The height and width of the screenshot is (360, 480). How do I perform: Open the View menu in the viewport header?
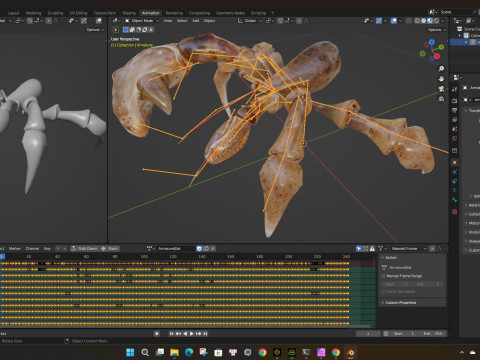point(168,21)
